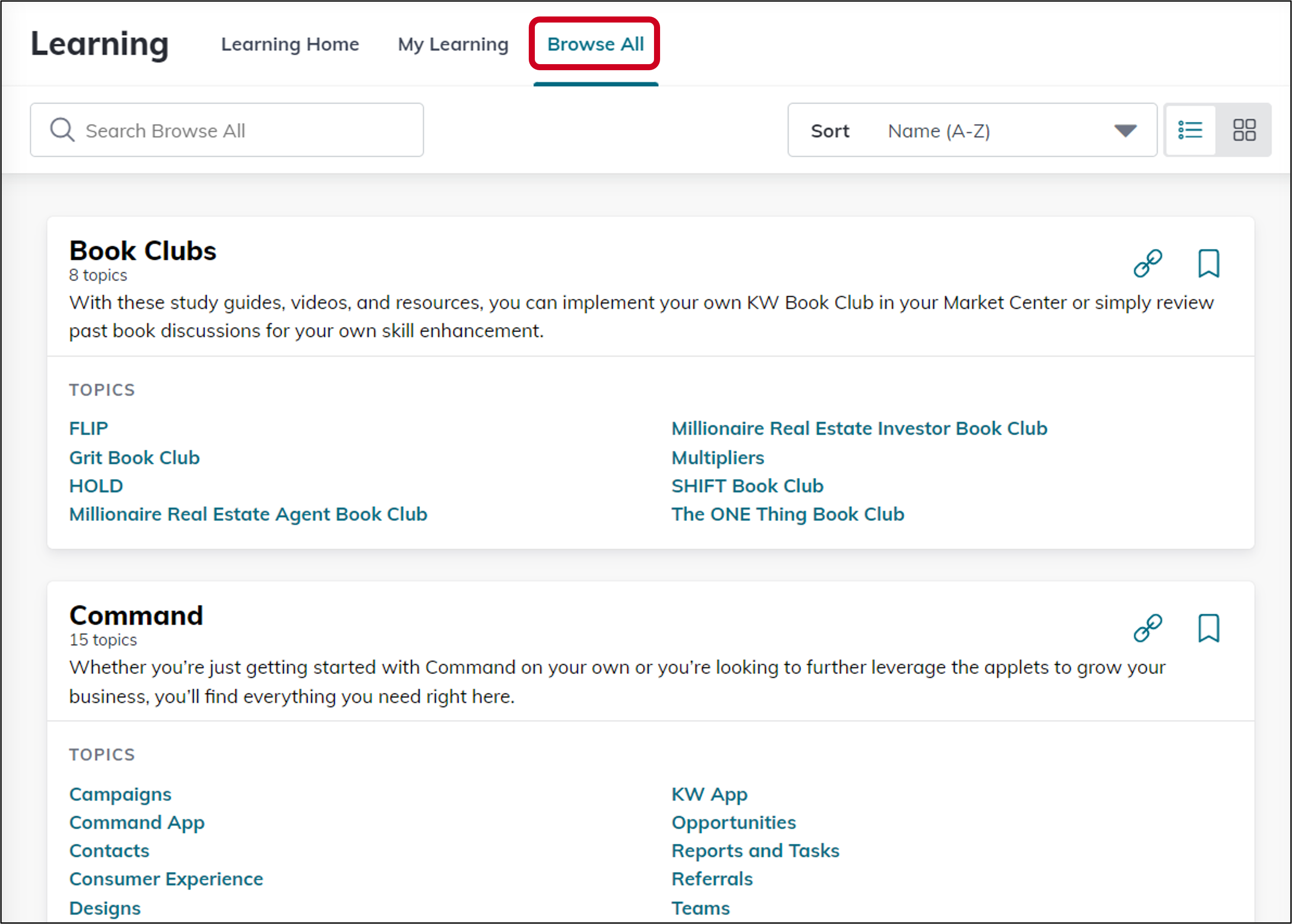Open Reports and Tasks topic
The image size is (1292, 924).
coord(755,851)
